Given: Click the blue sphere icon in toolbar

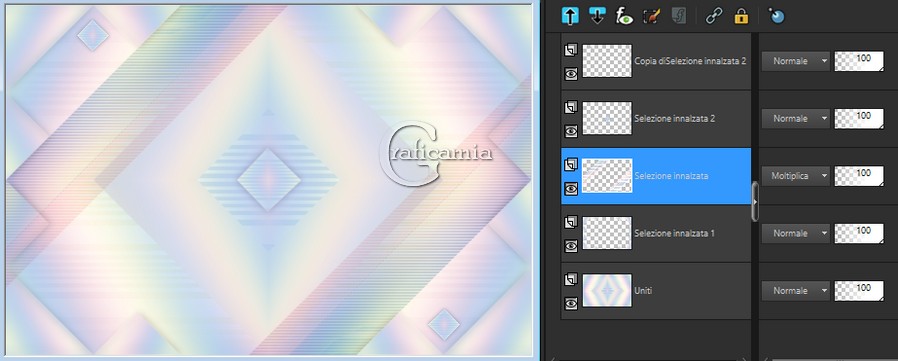Looking at the screenshot, I should (x=776, y=16).
